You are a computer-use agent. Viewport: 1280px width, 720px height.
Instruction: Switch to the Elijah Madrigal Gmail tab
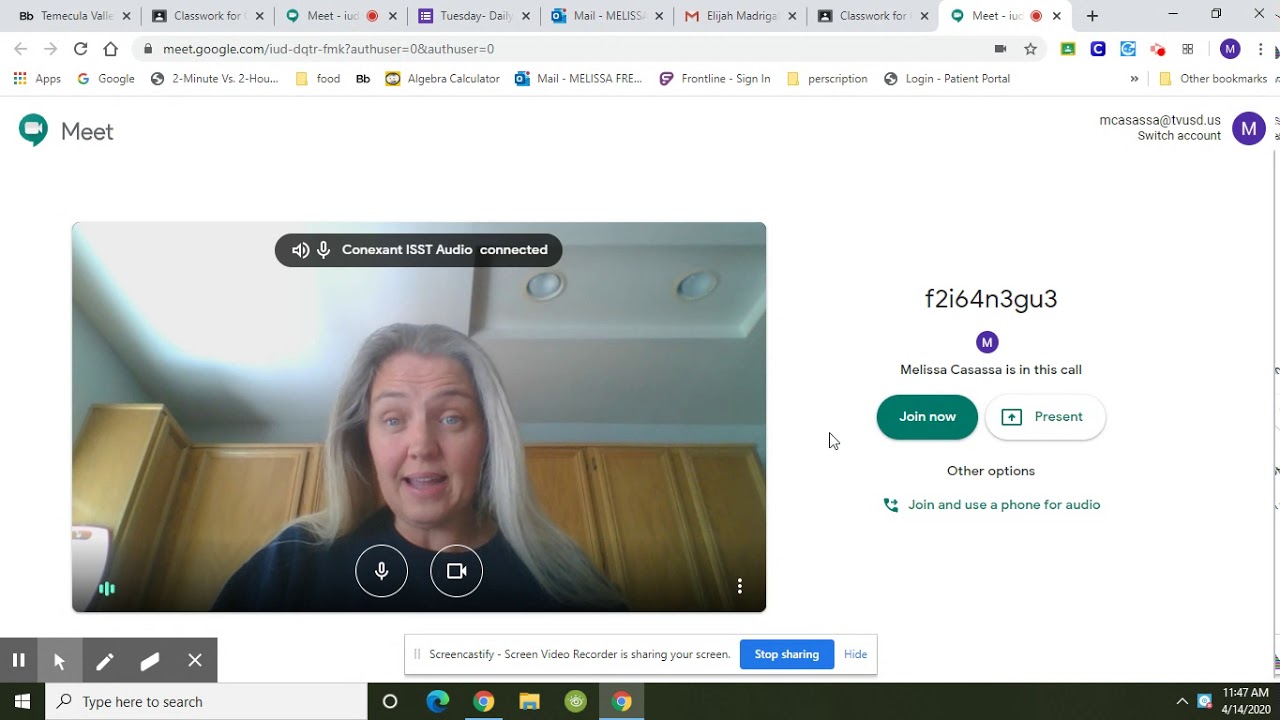click(x=740, y=16)
